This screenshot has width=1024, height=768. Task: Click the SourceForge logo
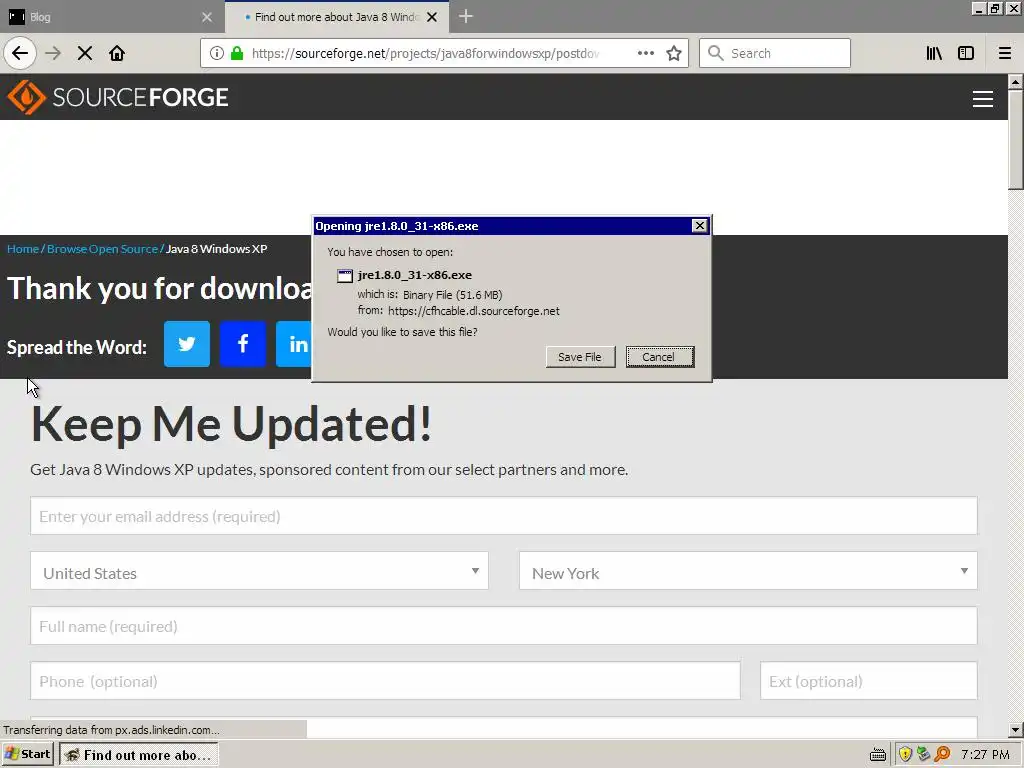click(118, 97)
